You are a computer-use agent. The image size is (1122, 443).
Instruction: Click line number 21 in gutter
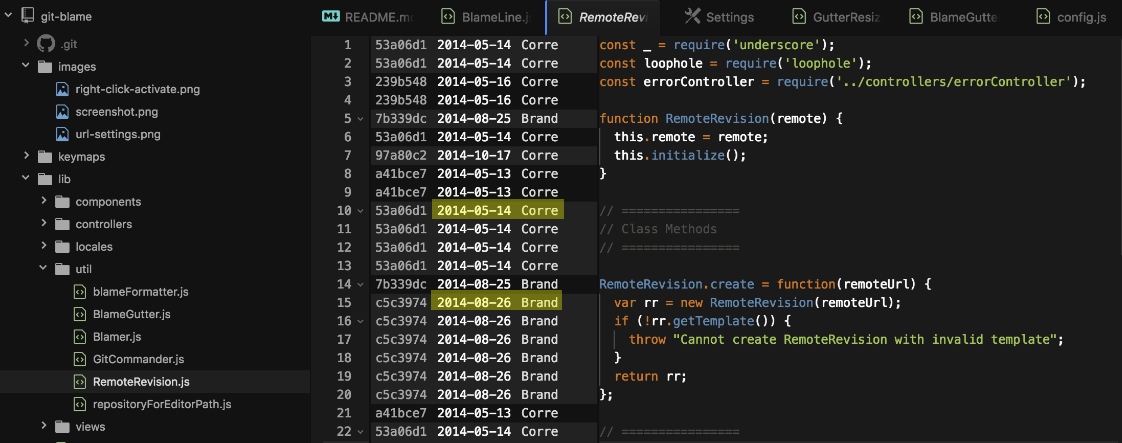pyautogui.click(x=343, y=413)
